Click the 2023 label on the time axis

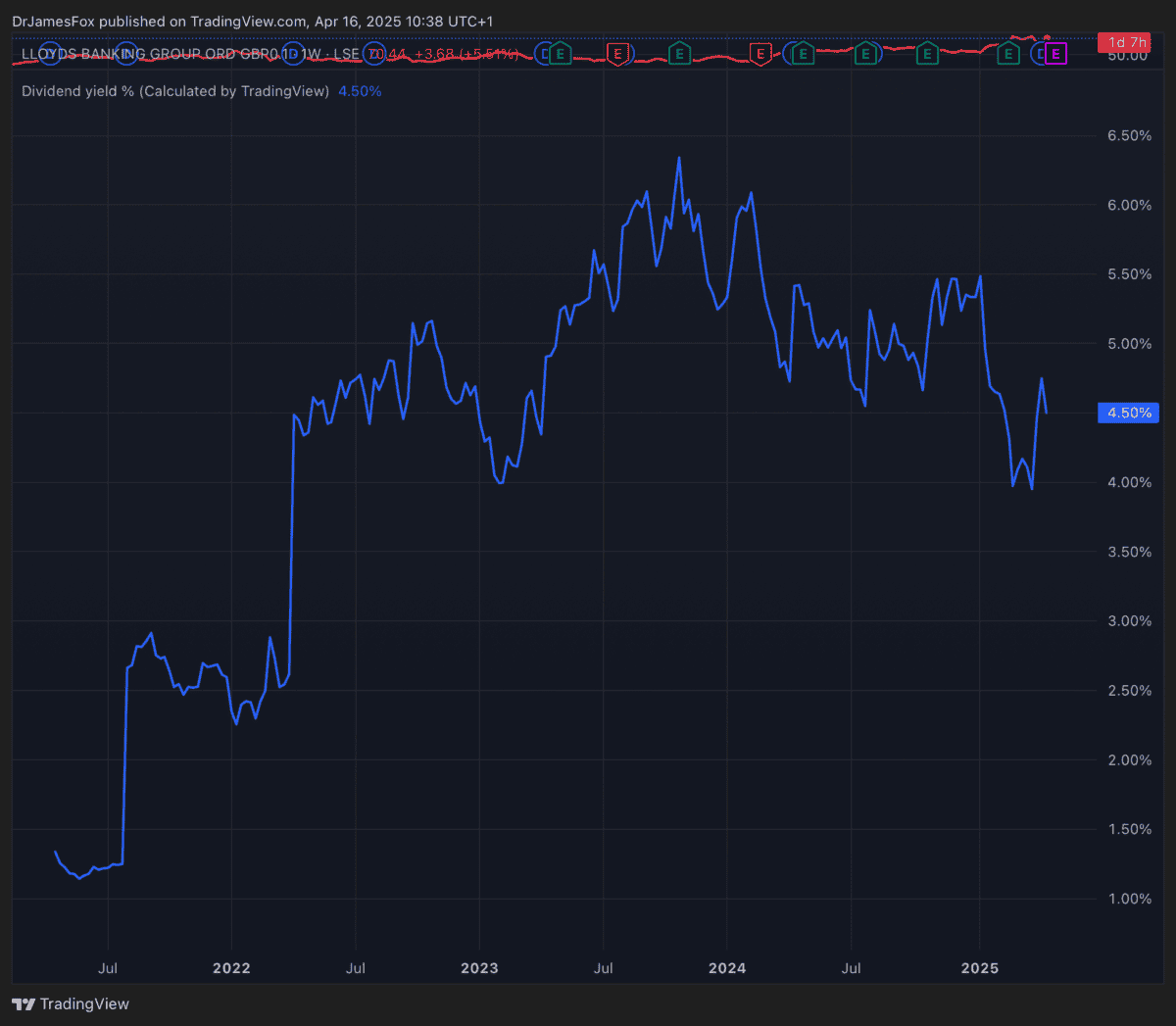pos(479,968)
